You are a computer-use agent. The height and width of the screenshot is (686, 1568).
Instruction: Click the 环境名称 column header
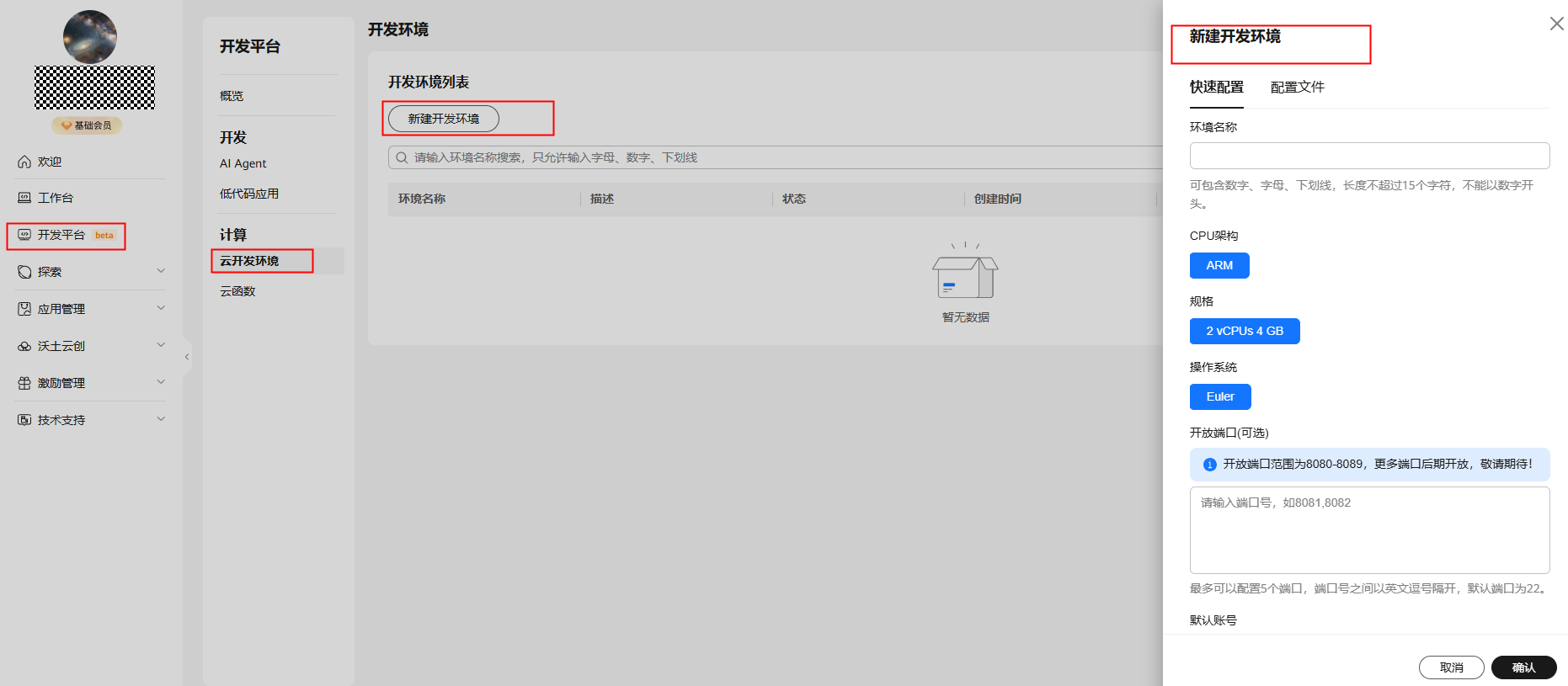pyautogui.click(x=422, y=199)
